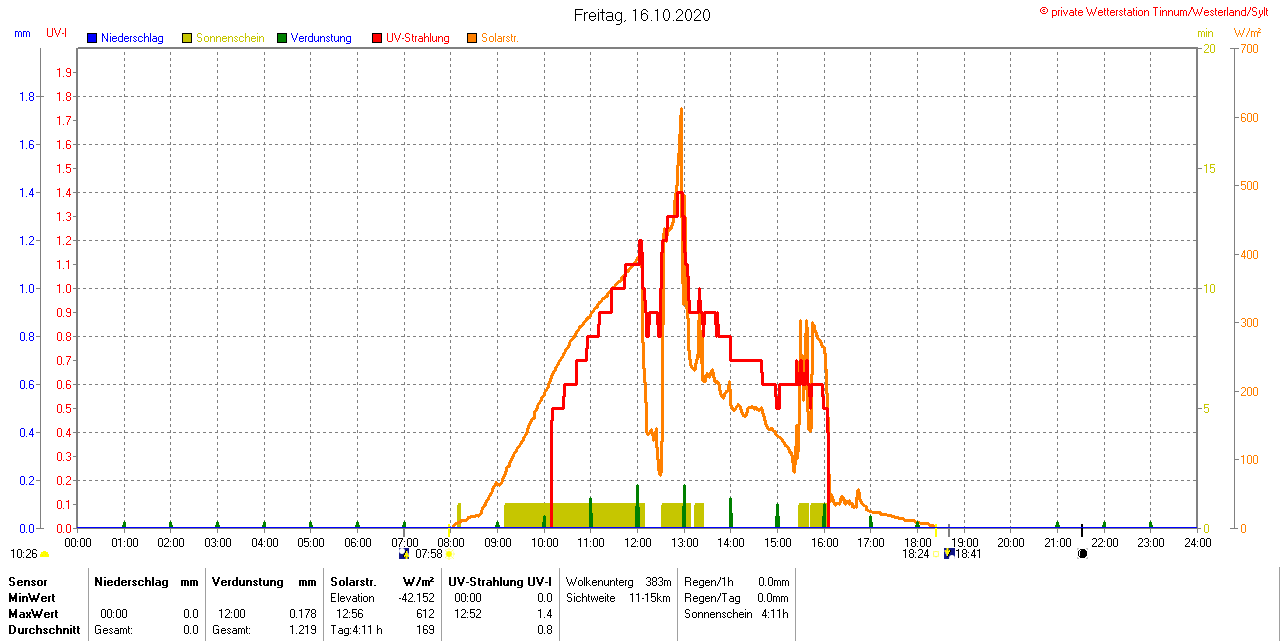Click the 24:00 label on the time axis
The width and height of the screenshot is (1280, 641).
pos(1197,542)
